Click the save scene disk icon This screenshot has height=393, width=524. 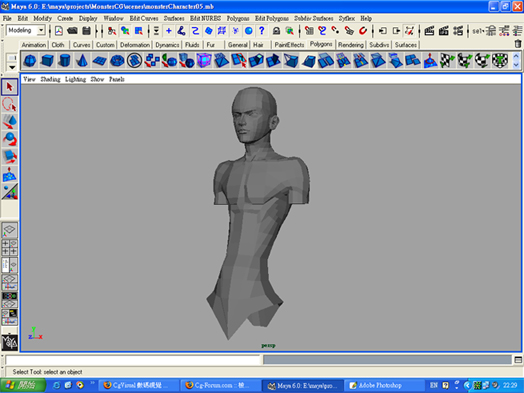point(87,31)
